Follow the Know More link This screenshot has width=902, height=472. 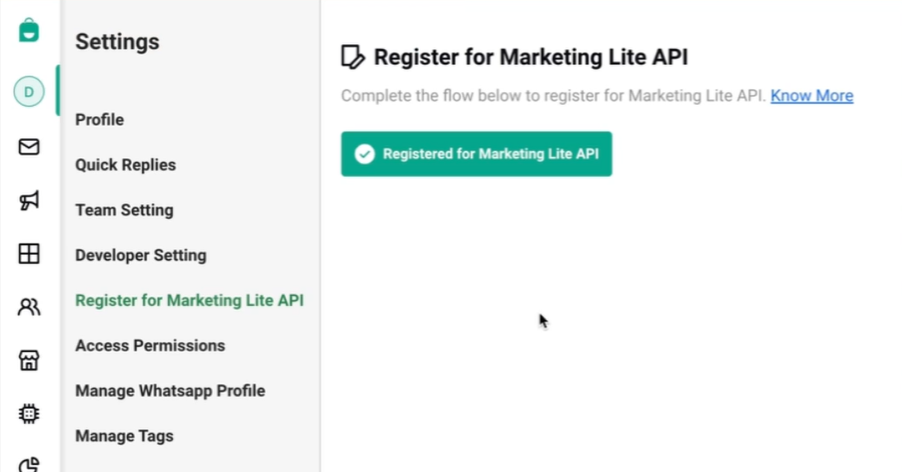point(812,95)
